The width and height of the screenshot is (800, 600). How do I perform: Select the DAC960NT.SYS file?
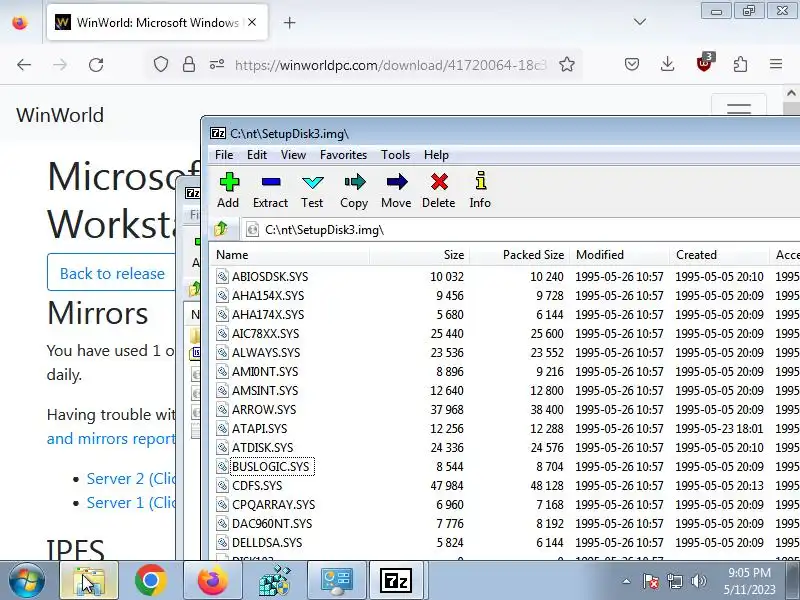[x=272, y=523]
